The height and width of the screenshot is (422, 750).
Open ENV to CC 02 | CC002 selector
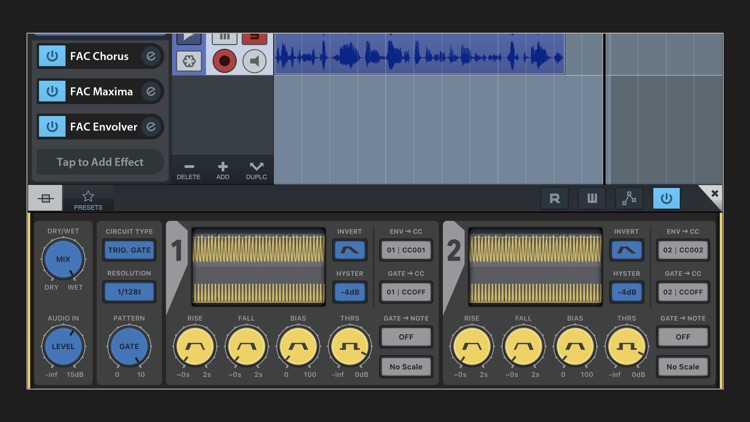point(683,250)
